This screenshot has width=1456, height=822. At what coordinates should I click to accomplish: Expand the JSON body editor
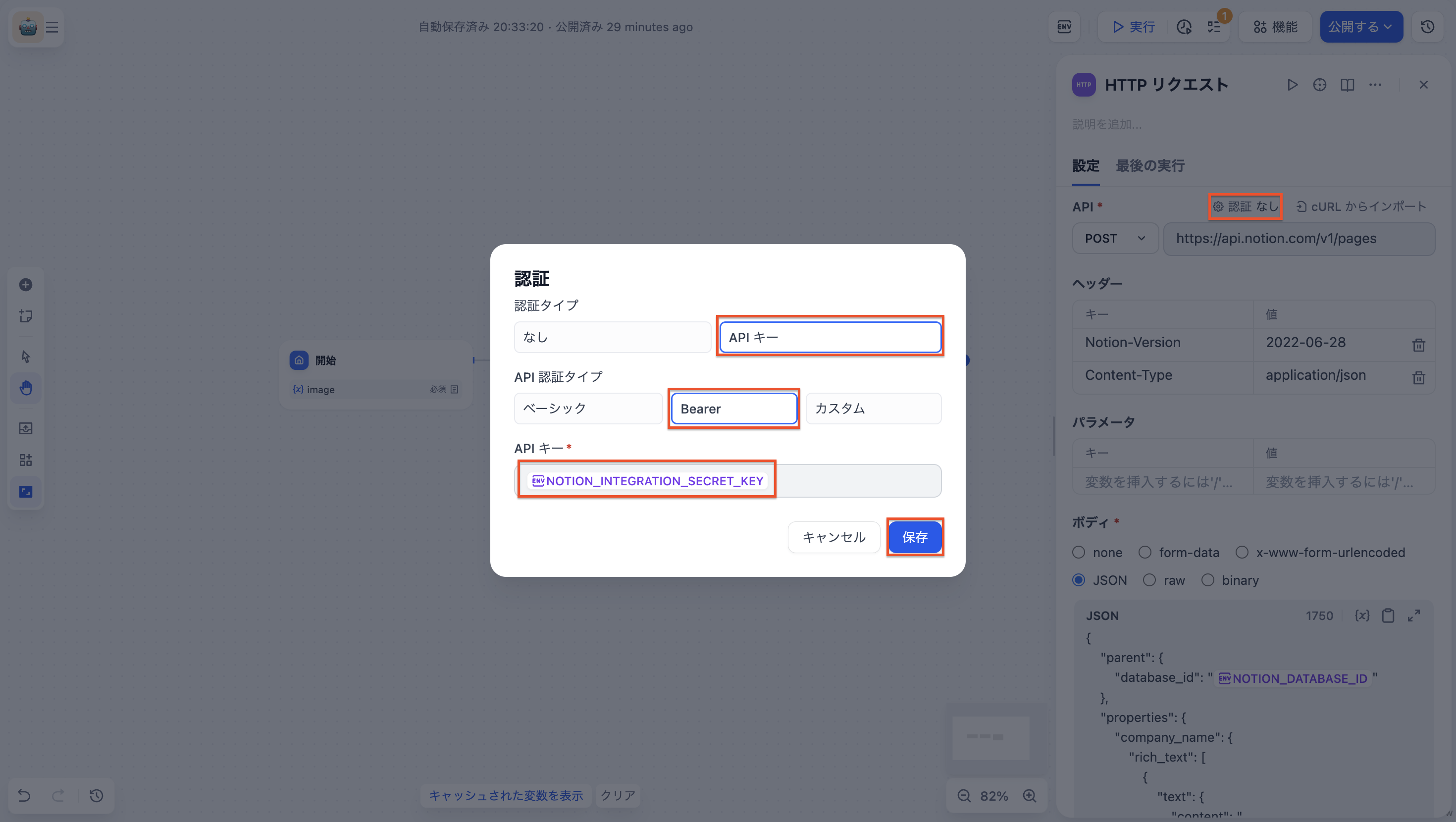(1413, 616)
